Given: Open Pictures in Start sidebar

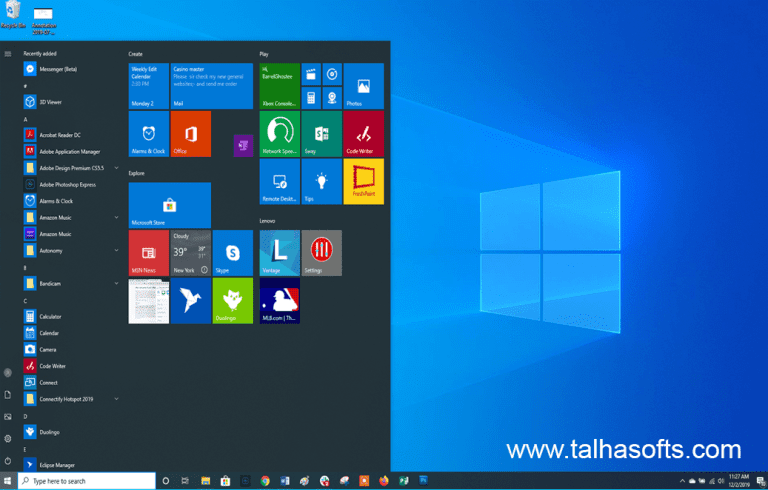Looking at the screenshot, I should point(8,417).
